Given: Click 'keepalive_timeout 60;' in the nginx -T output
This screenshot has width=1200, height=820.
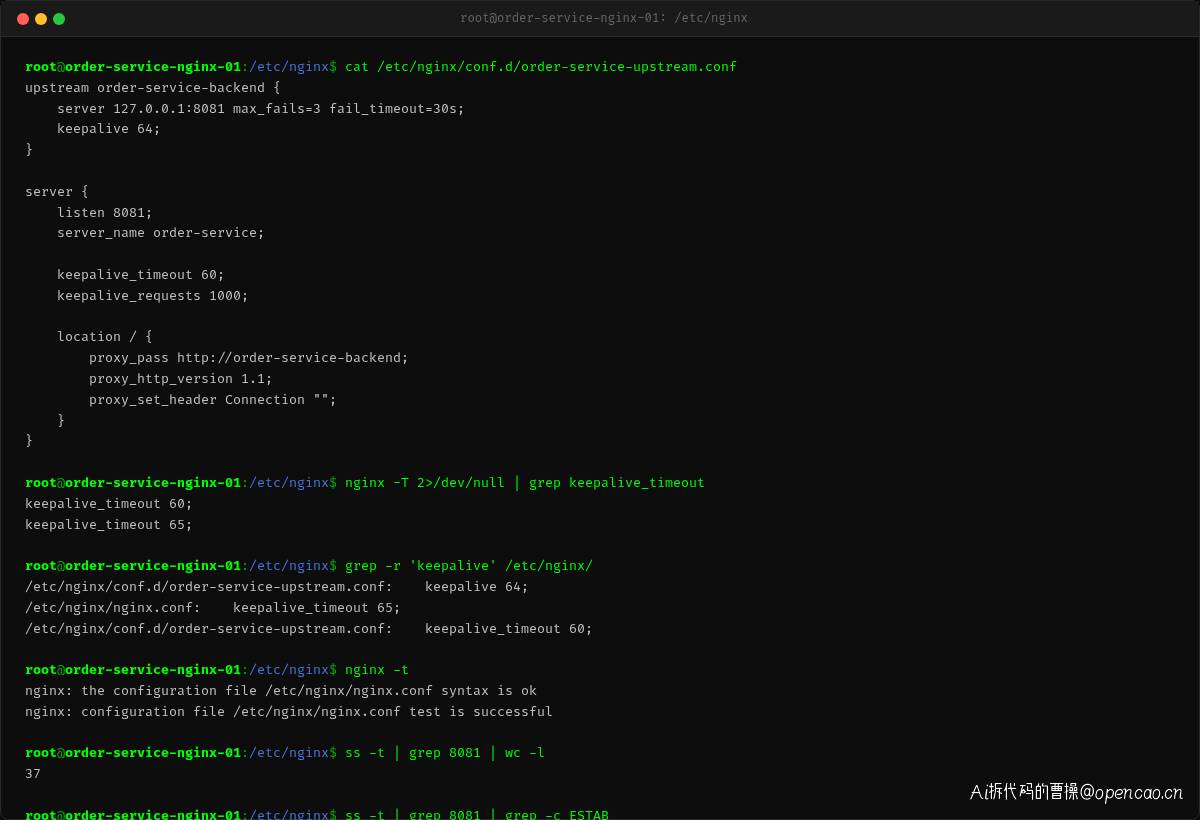Looking at the screenshot, I should tap(109, 504).
